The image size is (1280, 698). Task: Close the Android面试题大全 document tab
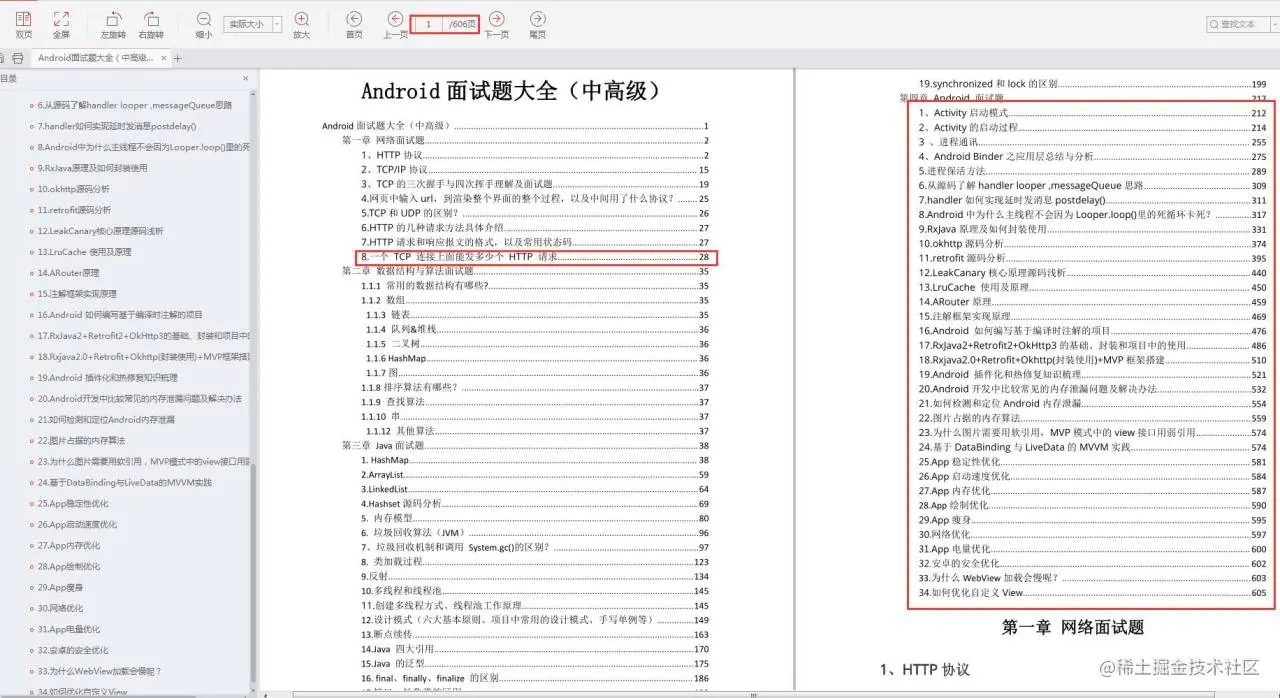pyautogui.click(x=163, y=58)
